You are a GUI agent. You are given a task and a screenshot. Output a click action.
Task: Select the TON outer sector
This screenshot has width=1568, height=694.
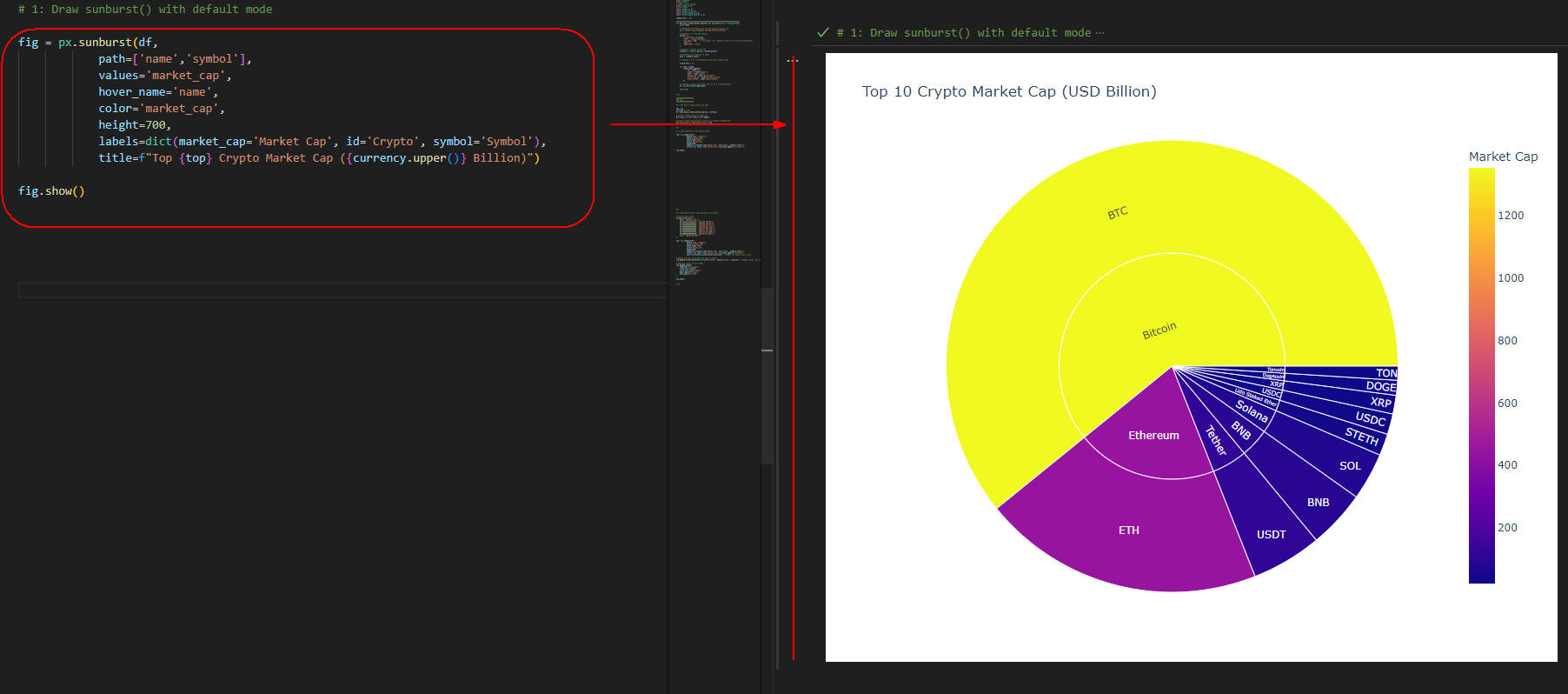(x=1385, y=373)
